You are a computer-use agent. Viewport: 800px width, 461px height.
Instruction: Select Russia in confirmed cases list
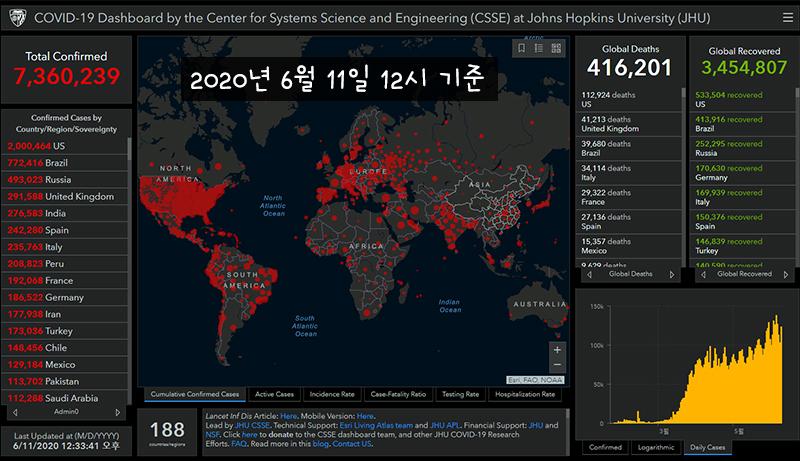(x=65, y=180)
